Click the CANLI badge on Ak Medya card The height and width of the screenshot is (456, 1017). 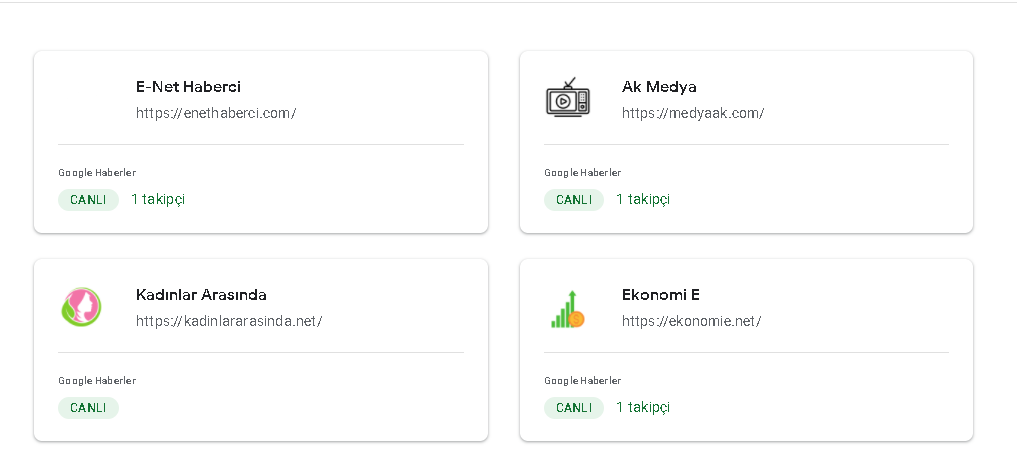(x=574, y=200)
